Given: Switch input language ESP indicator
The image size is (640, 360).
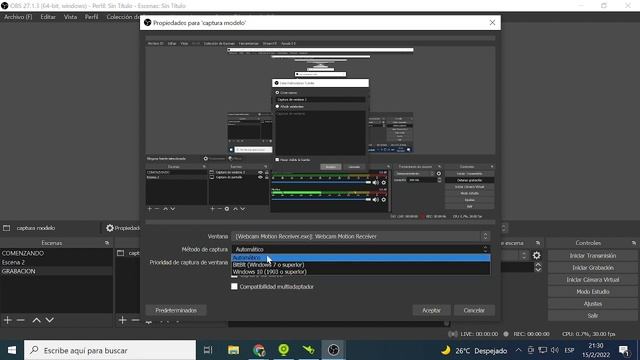Looking at the screenshot, I should pyautogui.click(x=569, y=350).
